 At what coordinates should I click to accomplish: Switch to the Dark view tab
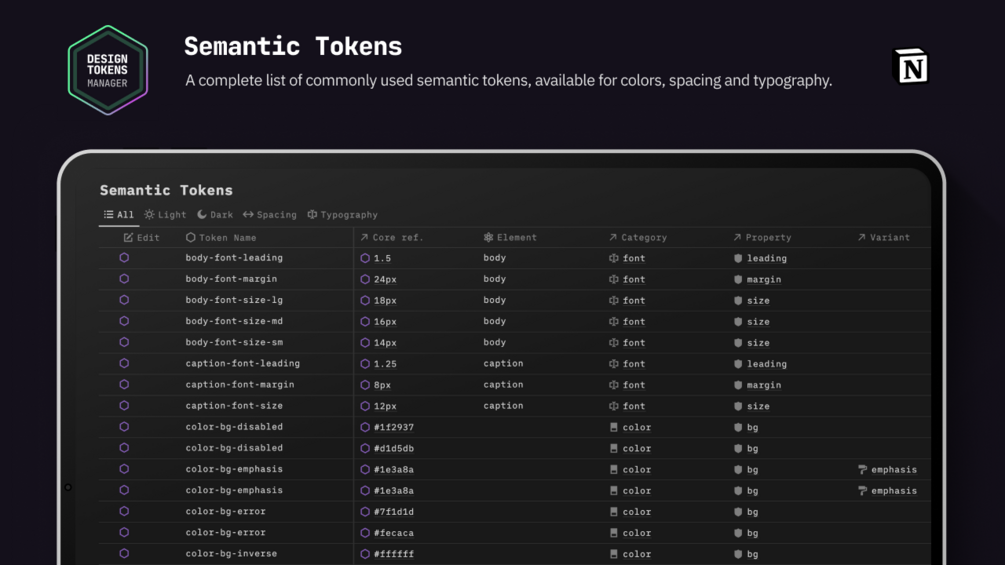(215, 215)
